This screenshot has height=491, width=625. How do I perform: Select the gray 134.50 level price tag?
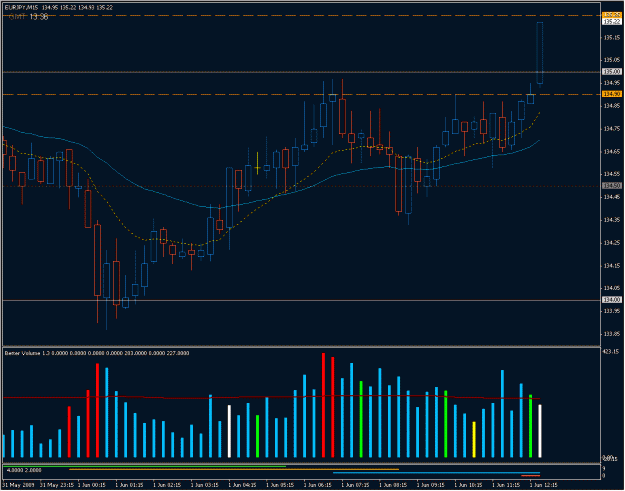coord(612,186)
